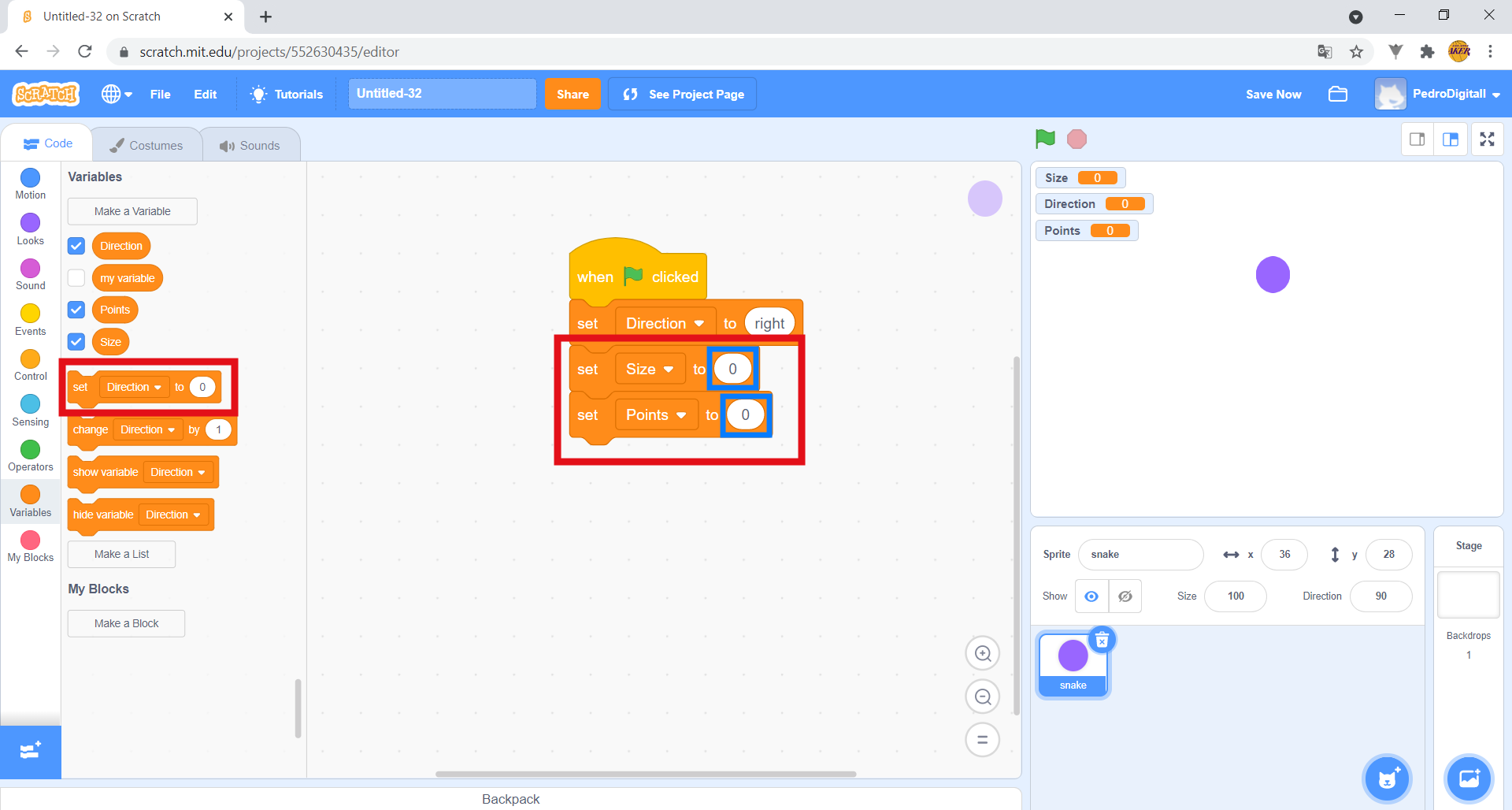Click the sprite name field snake
Viewport: 1512px width, 810px height.
tap(1140, 554)
